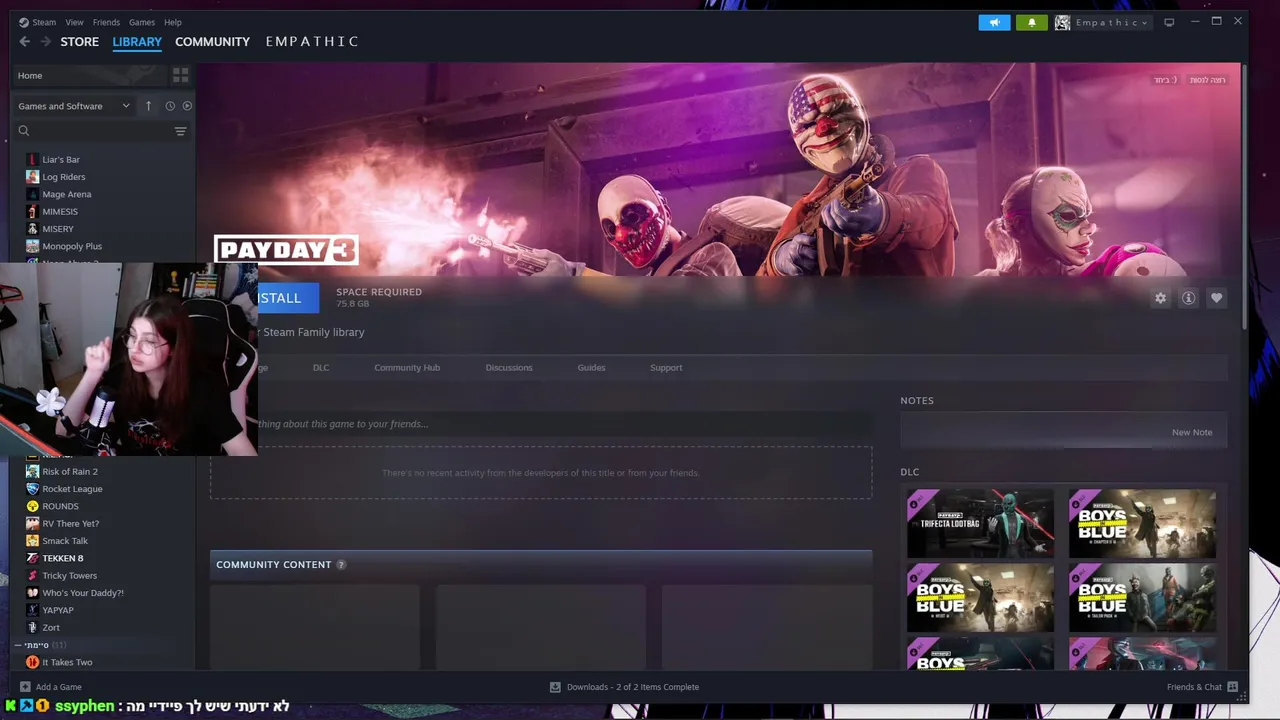Open Trifecta Lootbag DLC thumbnail
Screen dimensions: 1280x720
[x=980, y=523]
